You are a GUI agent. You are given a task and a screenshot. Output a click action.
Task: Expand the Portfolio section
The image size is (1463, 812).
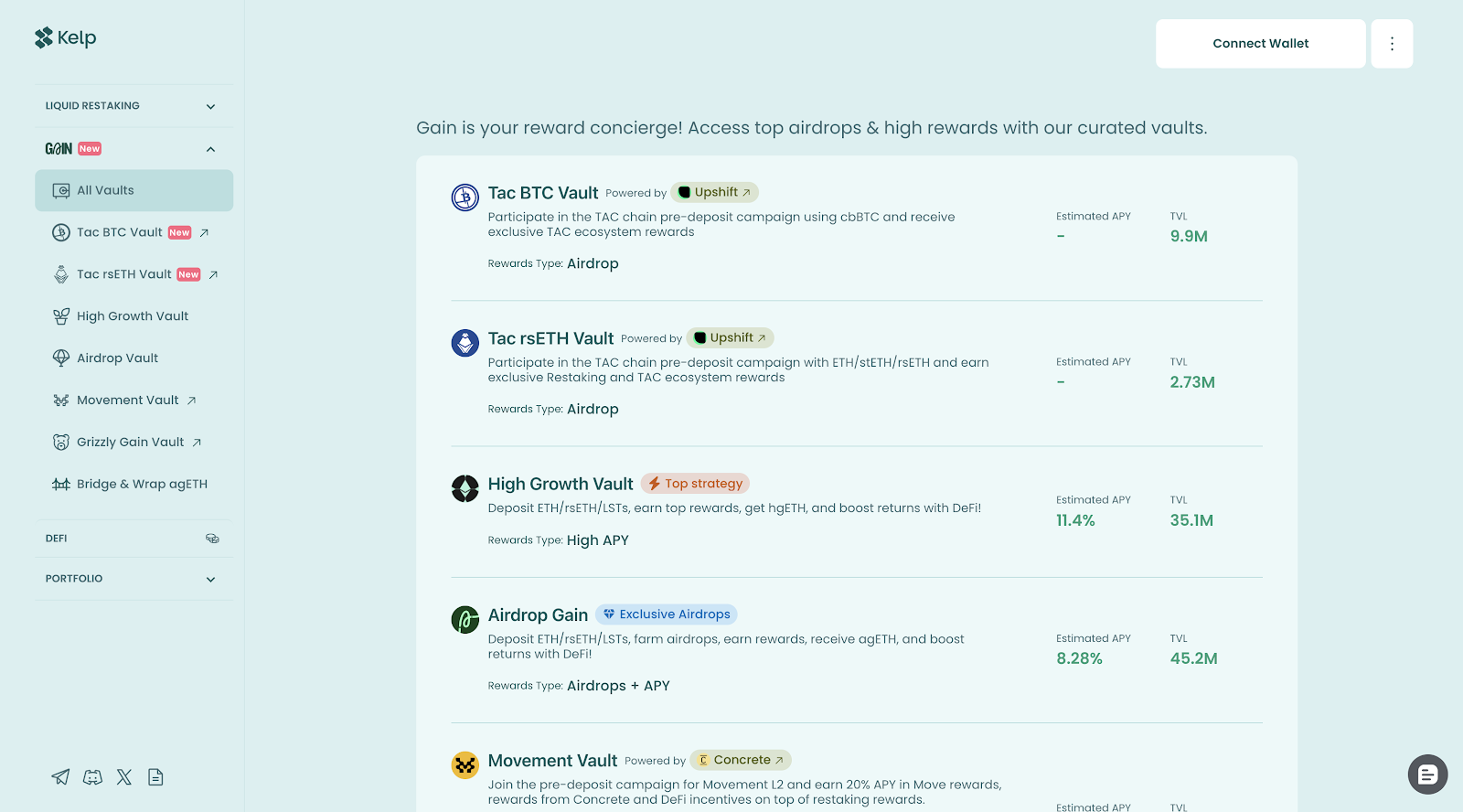(210, 579)
